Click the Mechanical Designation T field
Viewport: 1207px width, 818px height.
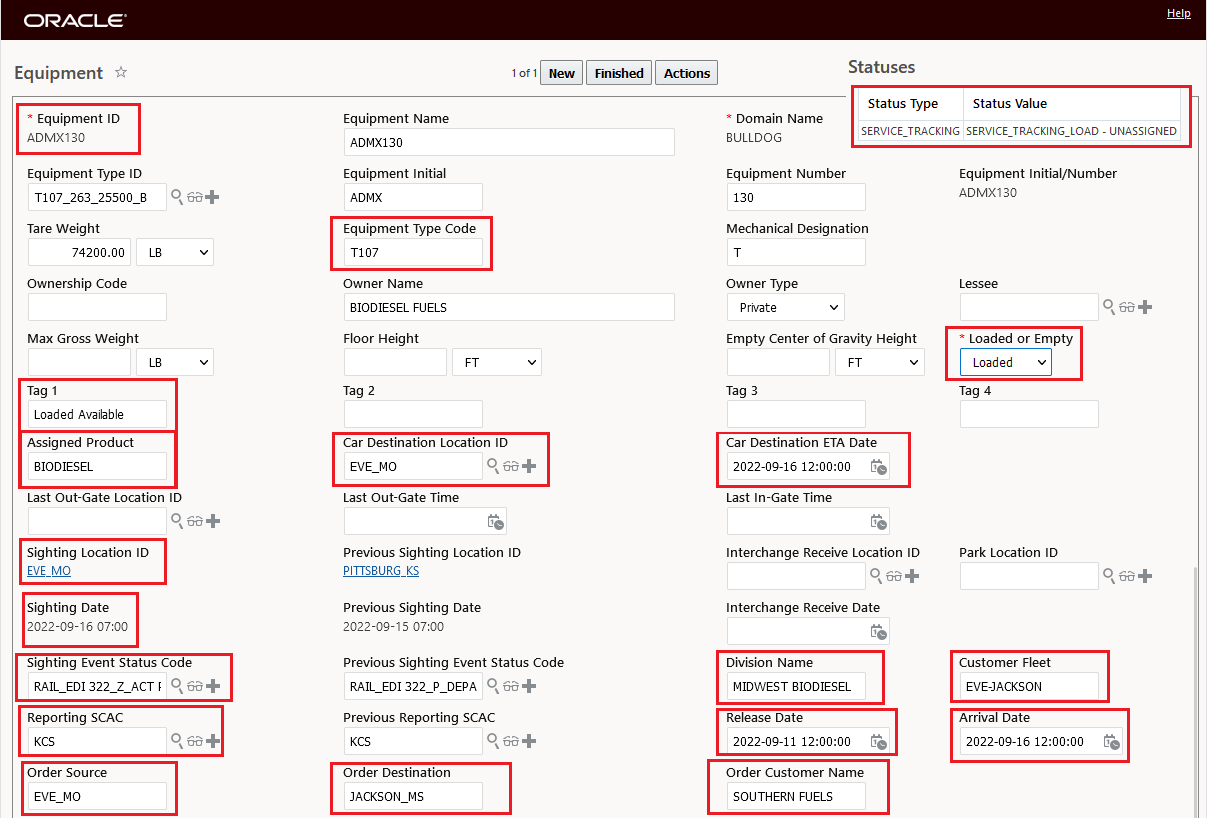pos(796,252)
